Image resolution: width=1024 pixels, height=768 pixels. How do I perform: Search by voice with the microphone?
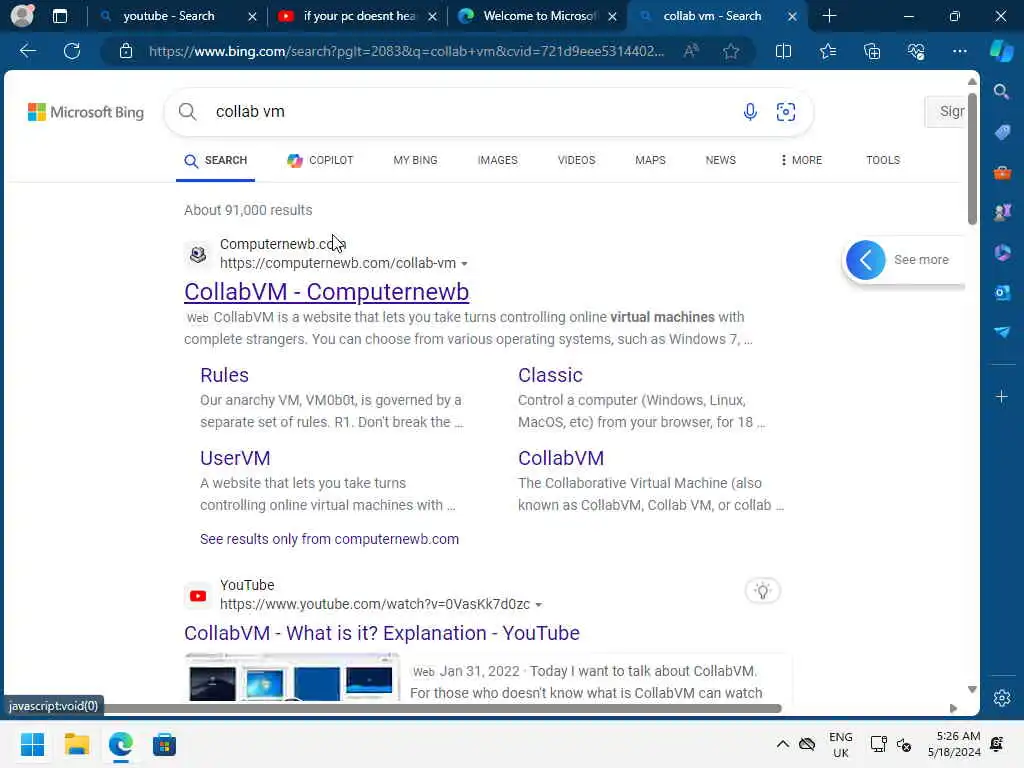(x=750, y=112)
